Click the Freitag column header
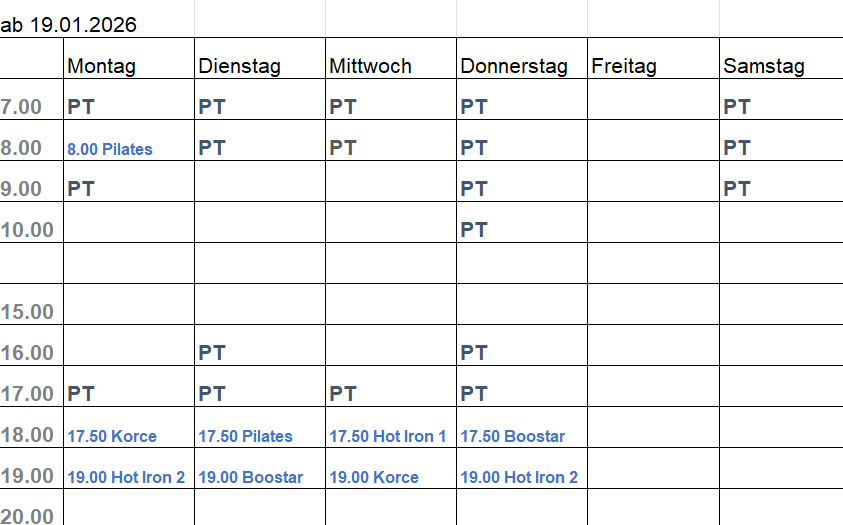This screenshot has width=843, height=525. point(624,66)
